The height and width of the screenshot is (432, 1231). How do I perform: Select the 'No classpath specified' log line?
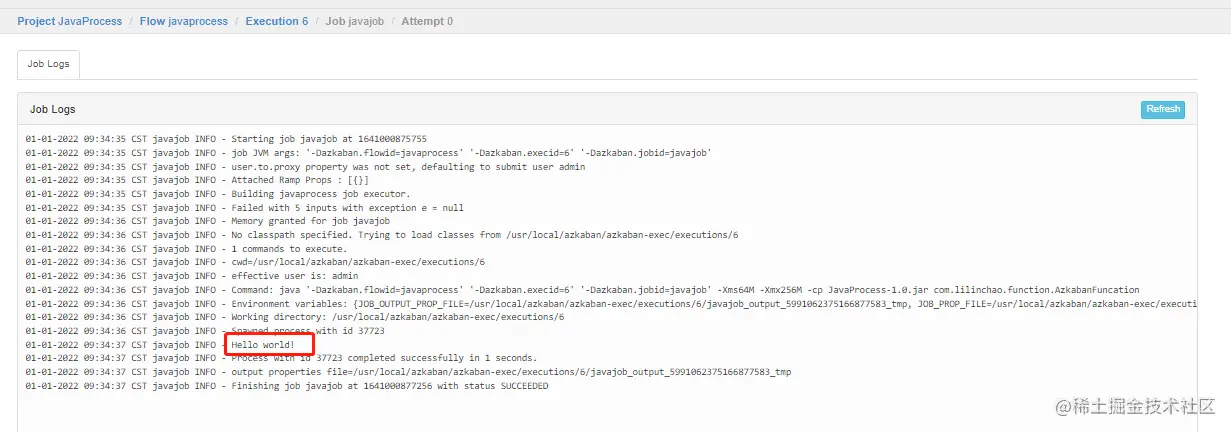[382, 235]
